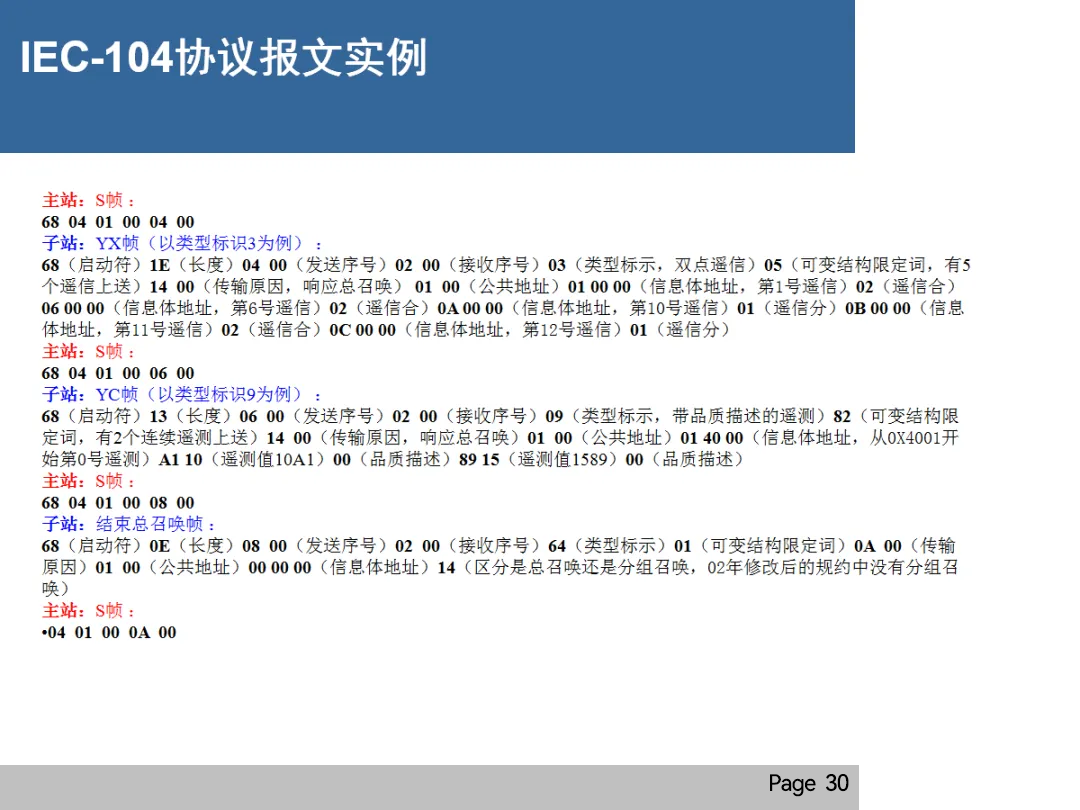
Task: Click the 传输原因 text in the YC frame
Action: 362,437
